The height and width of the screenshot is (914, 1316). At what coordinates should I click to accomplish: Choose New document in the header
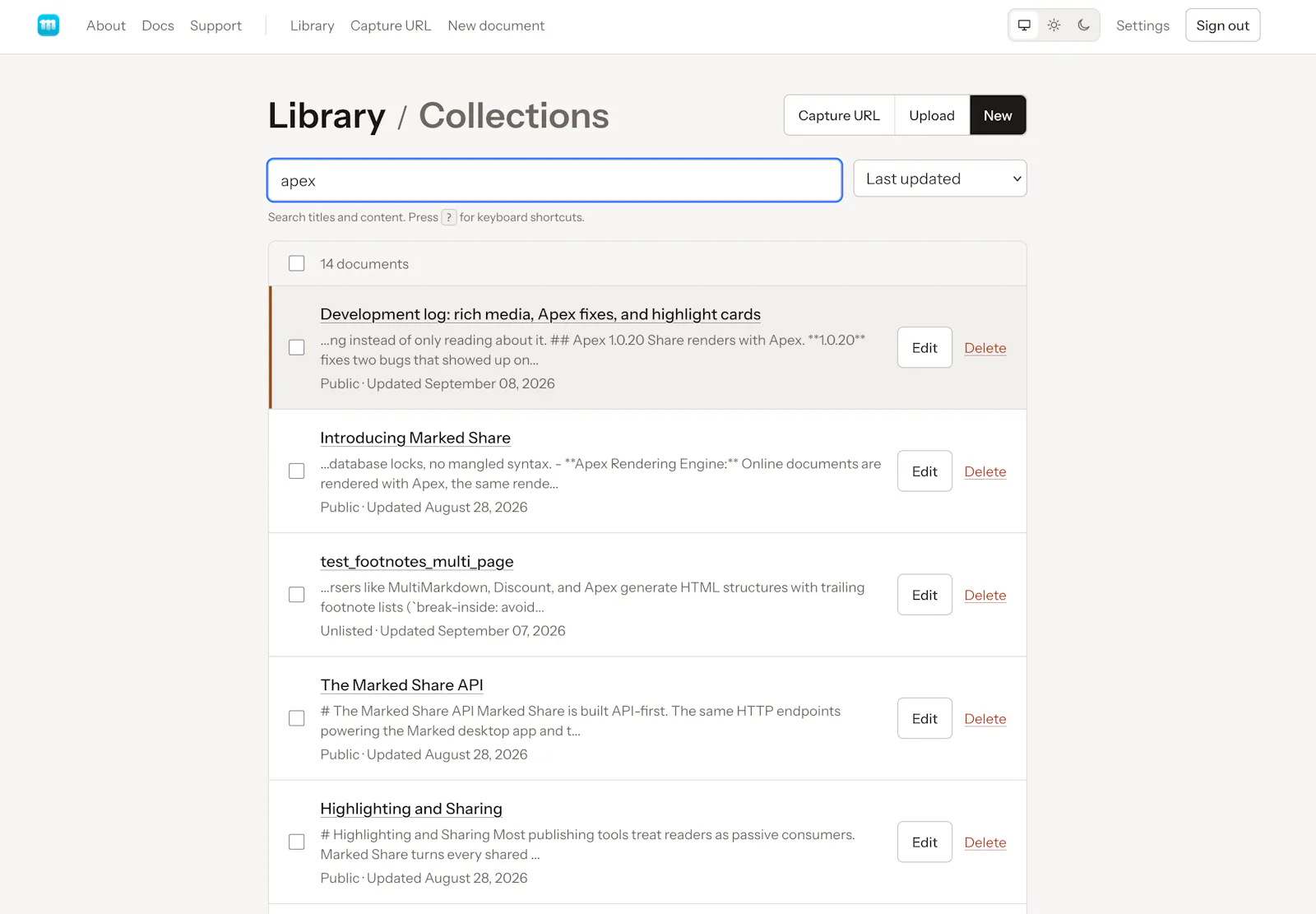(496, 26)
